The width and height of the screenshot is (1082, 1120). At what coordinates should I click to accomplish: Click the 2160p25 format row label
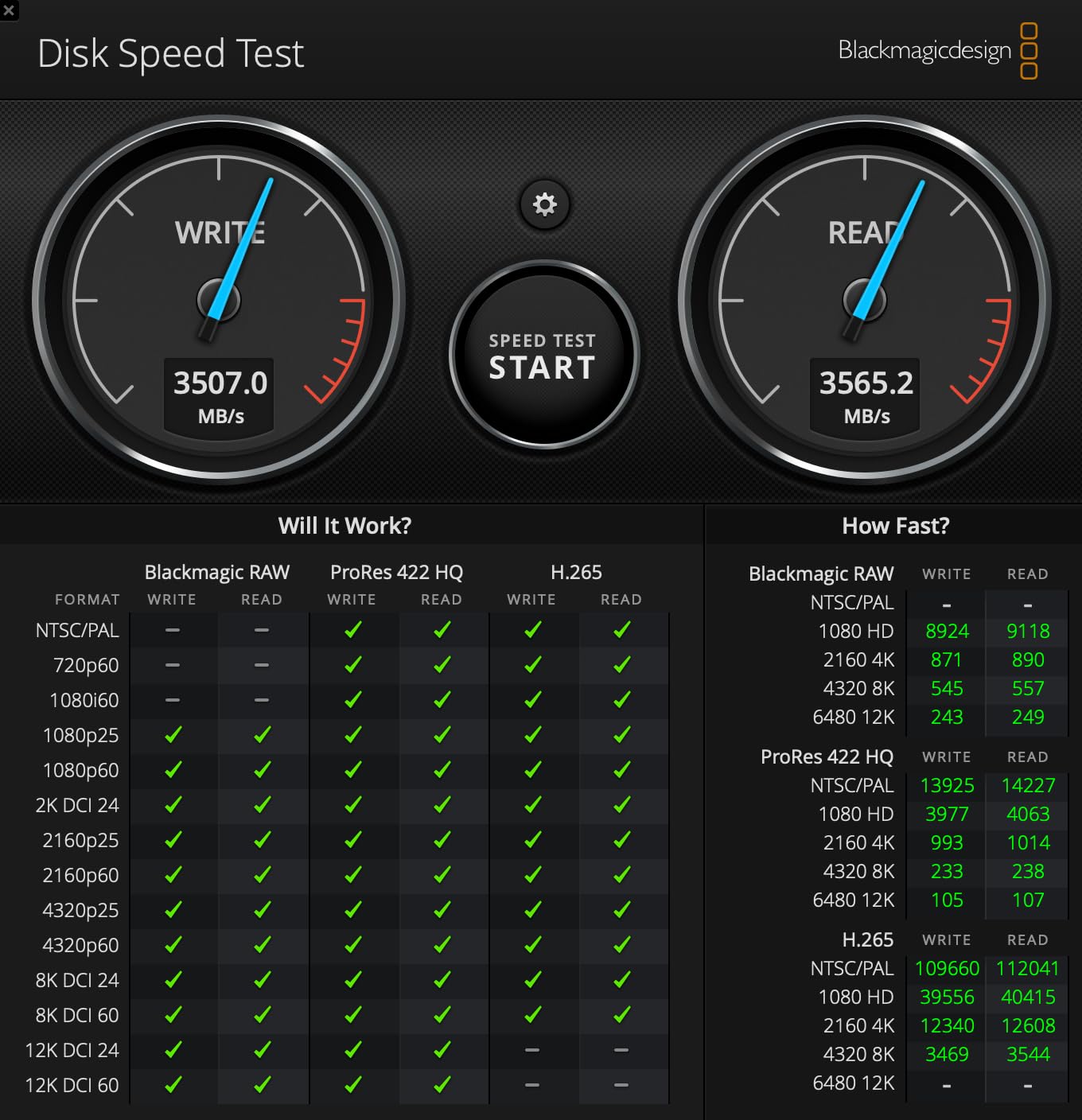point(81,840)
